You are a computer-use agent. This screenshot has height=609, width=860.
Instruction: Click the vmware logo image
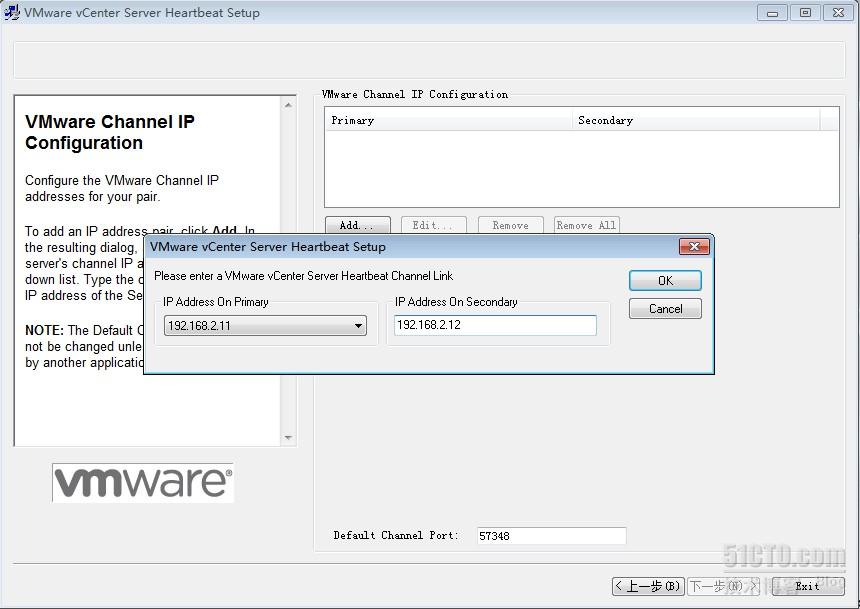pyautogui.click(x=143, y=483)
